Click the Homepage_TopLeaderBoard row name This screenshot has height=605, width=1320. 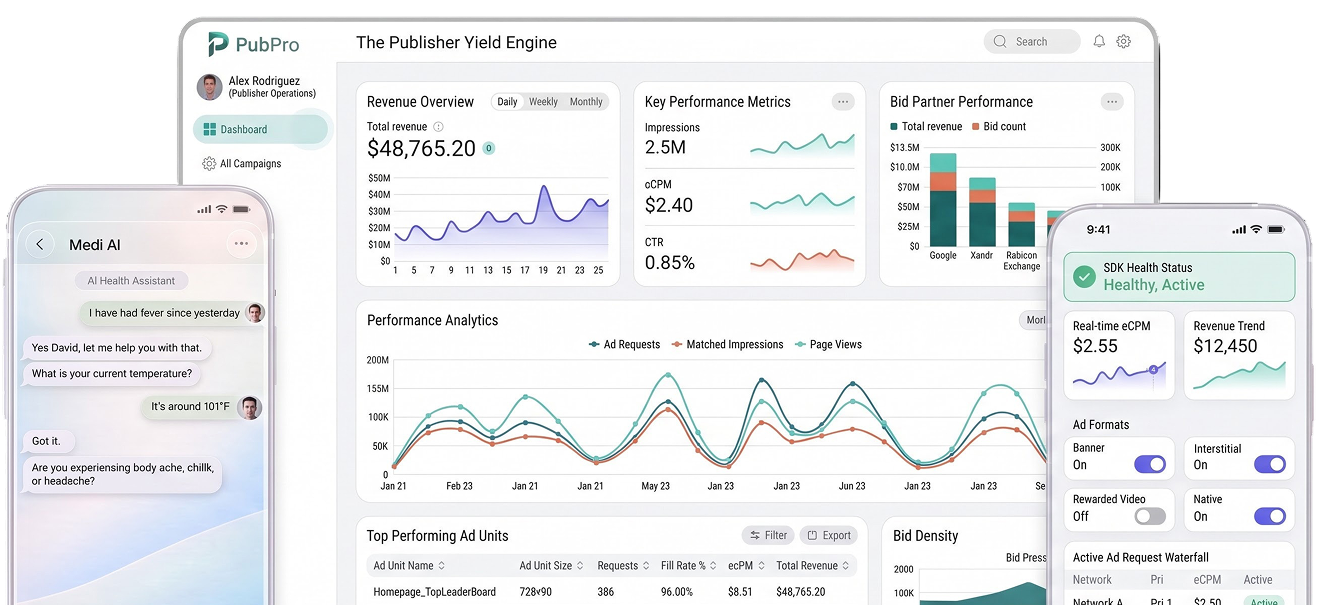434,592
